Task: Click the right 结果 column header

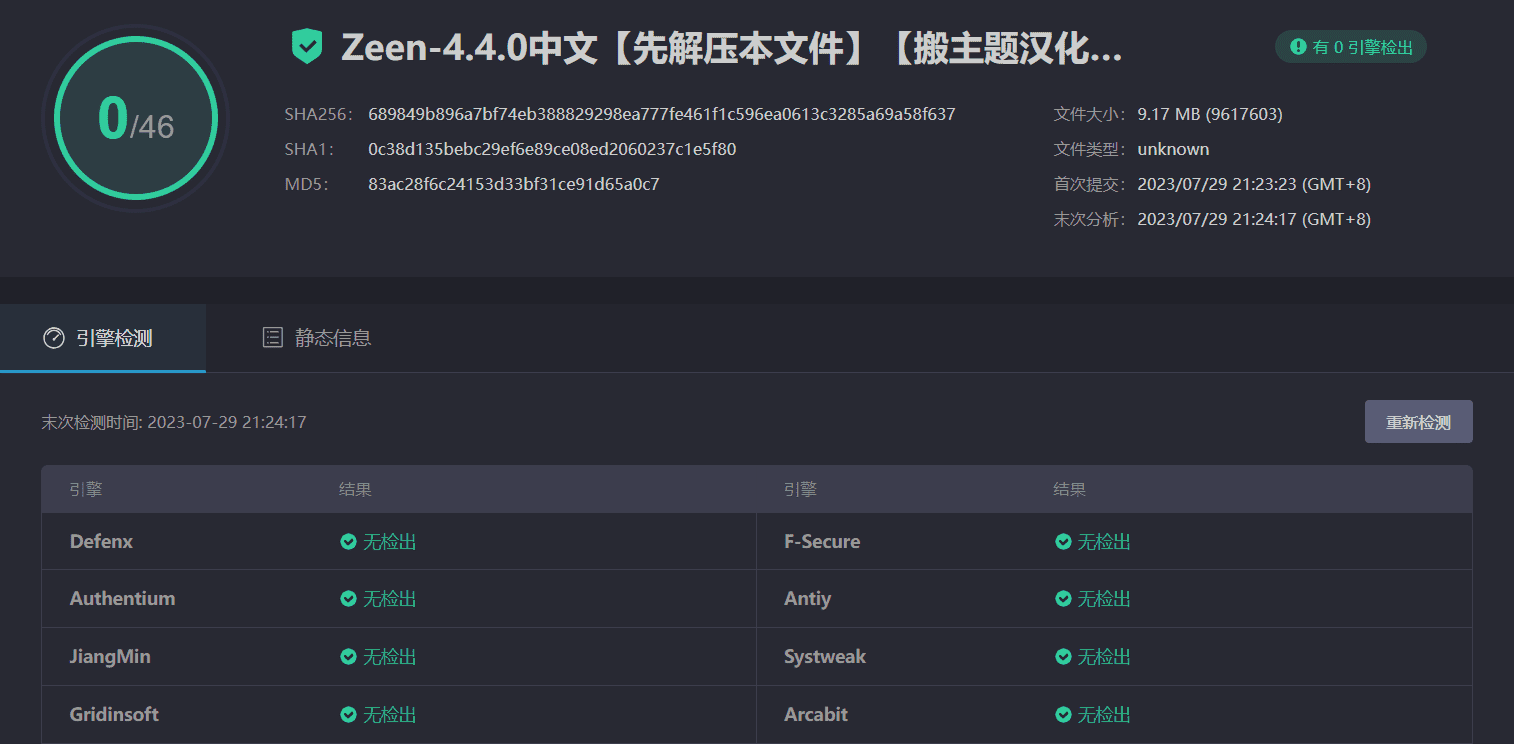Action: [x=1069, y=490]
